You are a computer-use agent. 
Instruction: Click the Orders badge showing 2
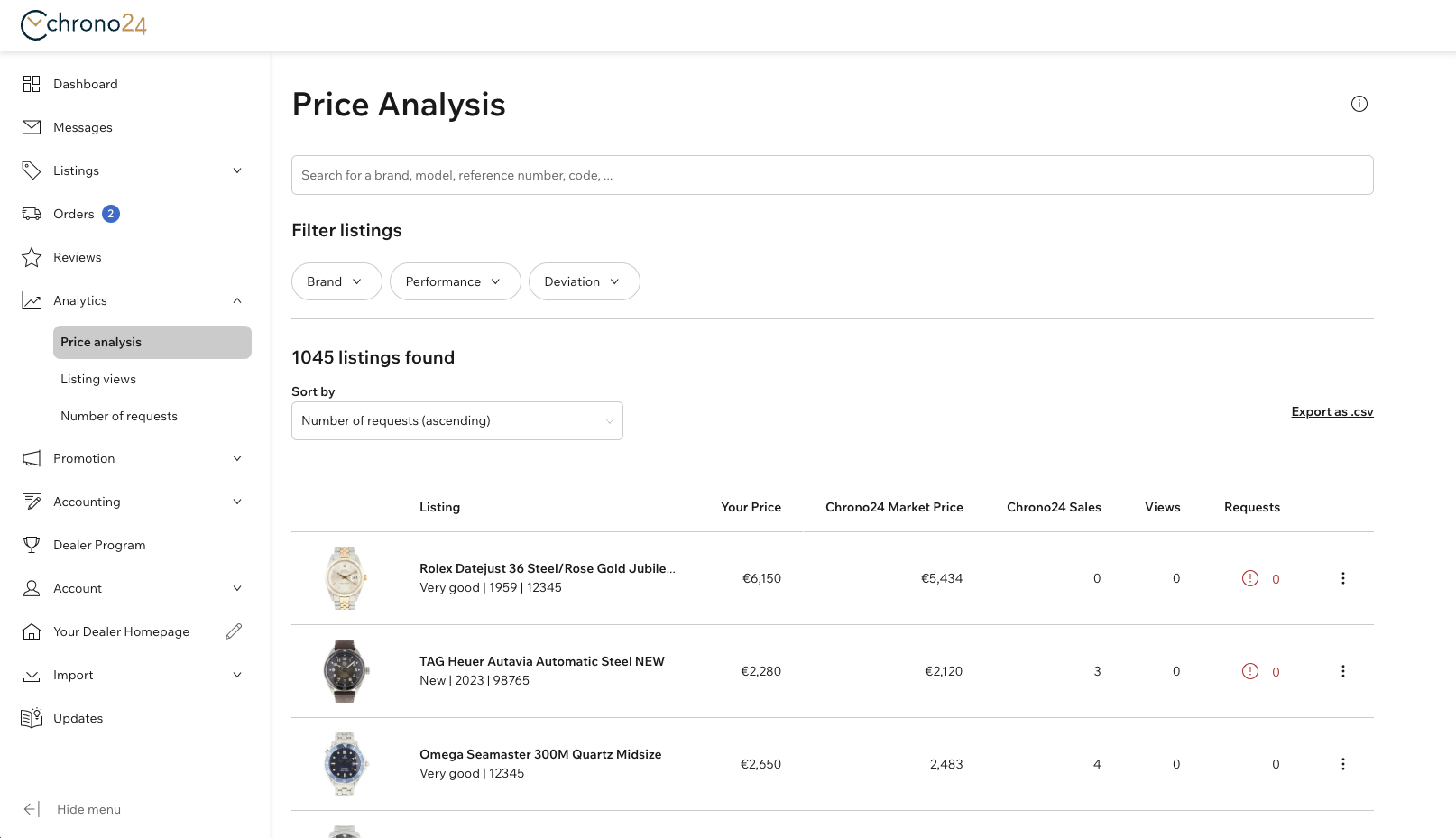click(x=111, y=214)
